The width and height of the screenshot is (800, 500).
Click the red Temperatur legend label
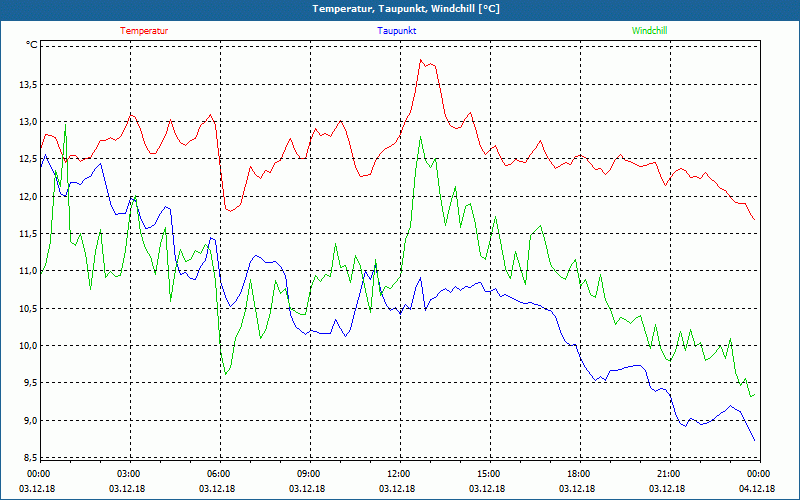click(144, 31)
